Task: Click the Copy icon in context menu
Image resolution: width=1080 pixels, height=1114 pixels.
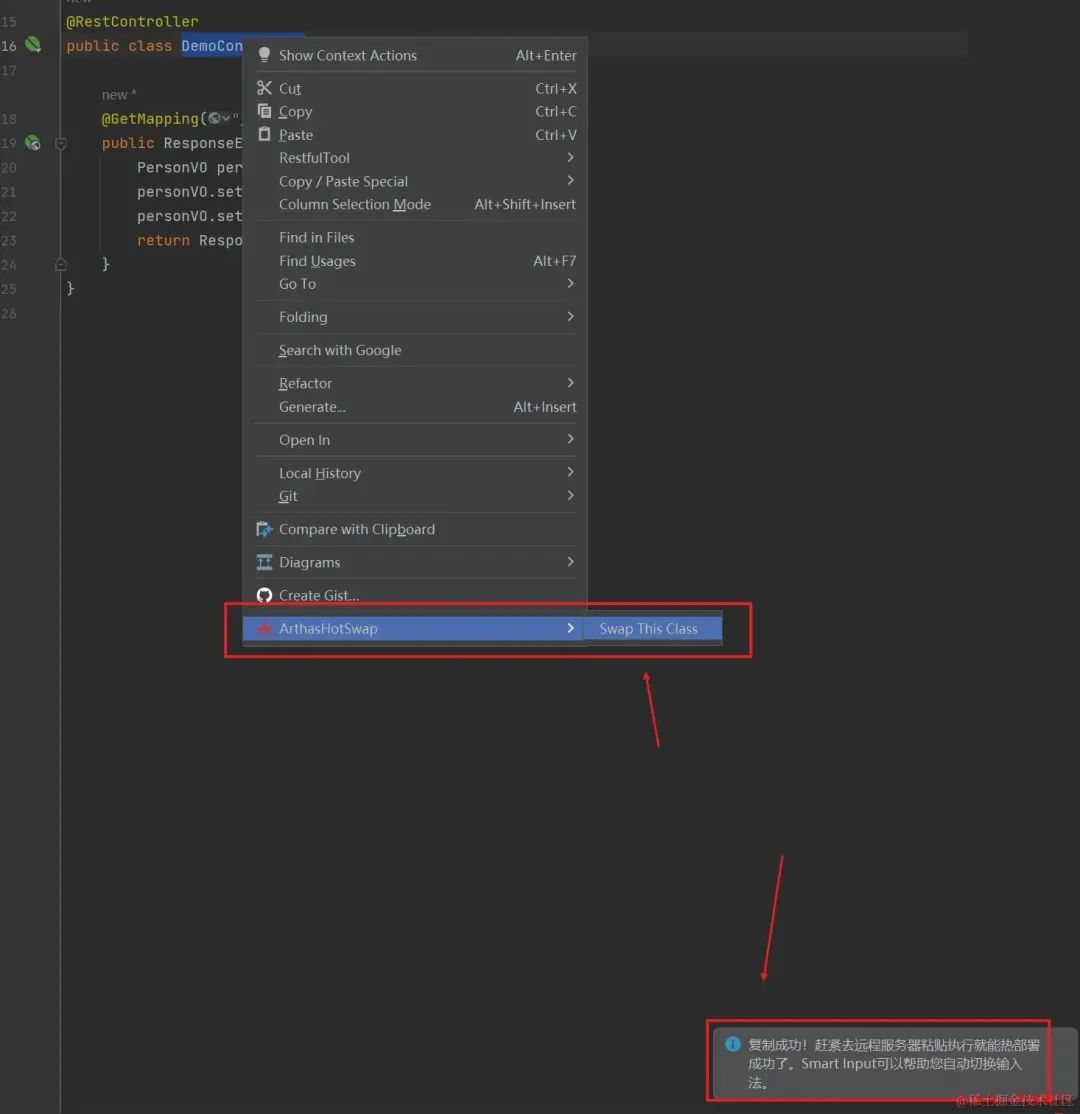Action: pyautogui.click(x=264, y=111)
